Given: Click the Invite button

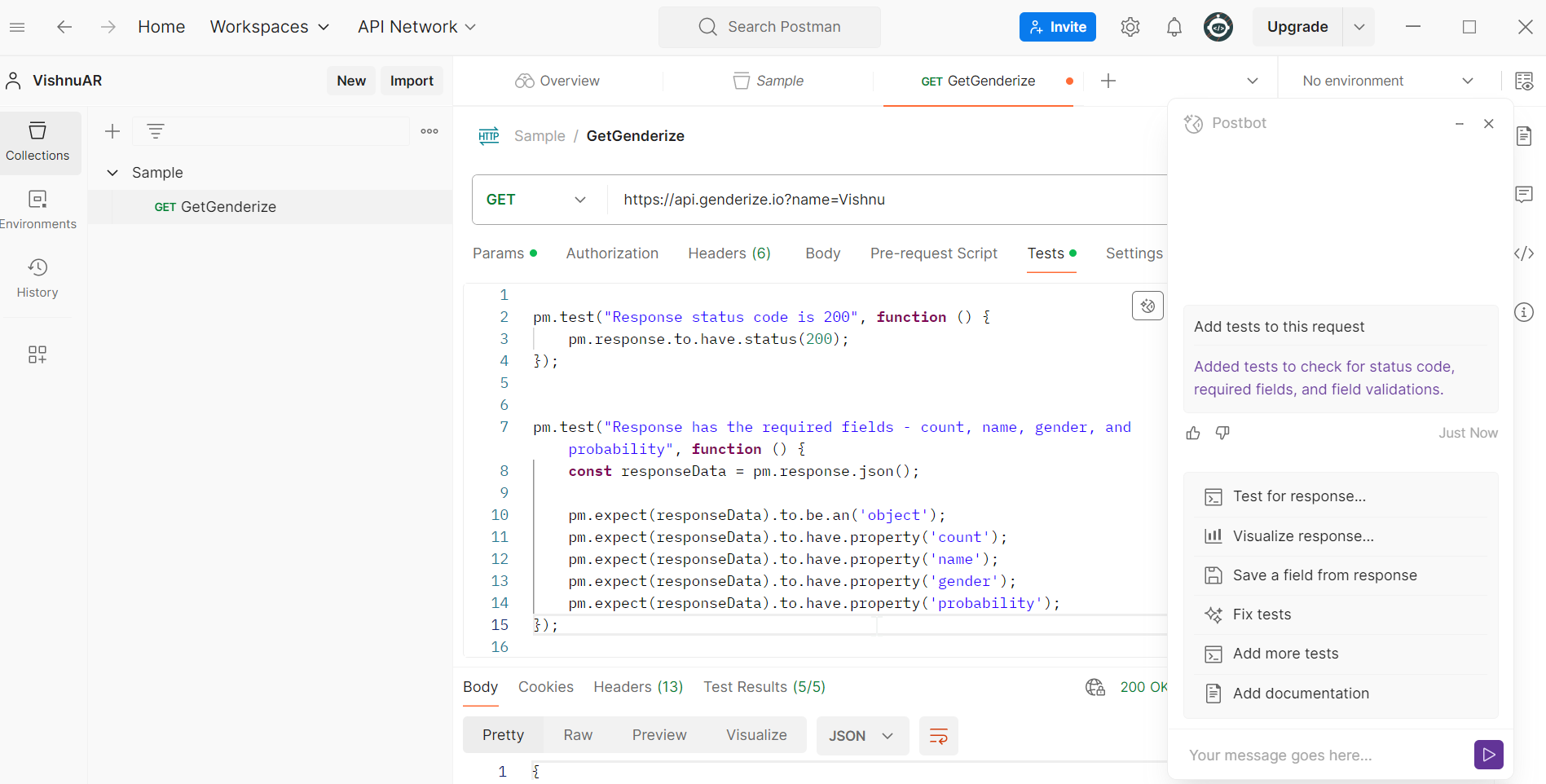Looking at the screenshot, I should click(x=1057, y=27).
